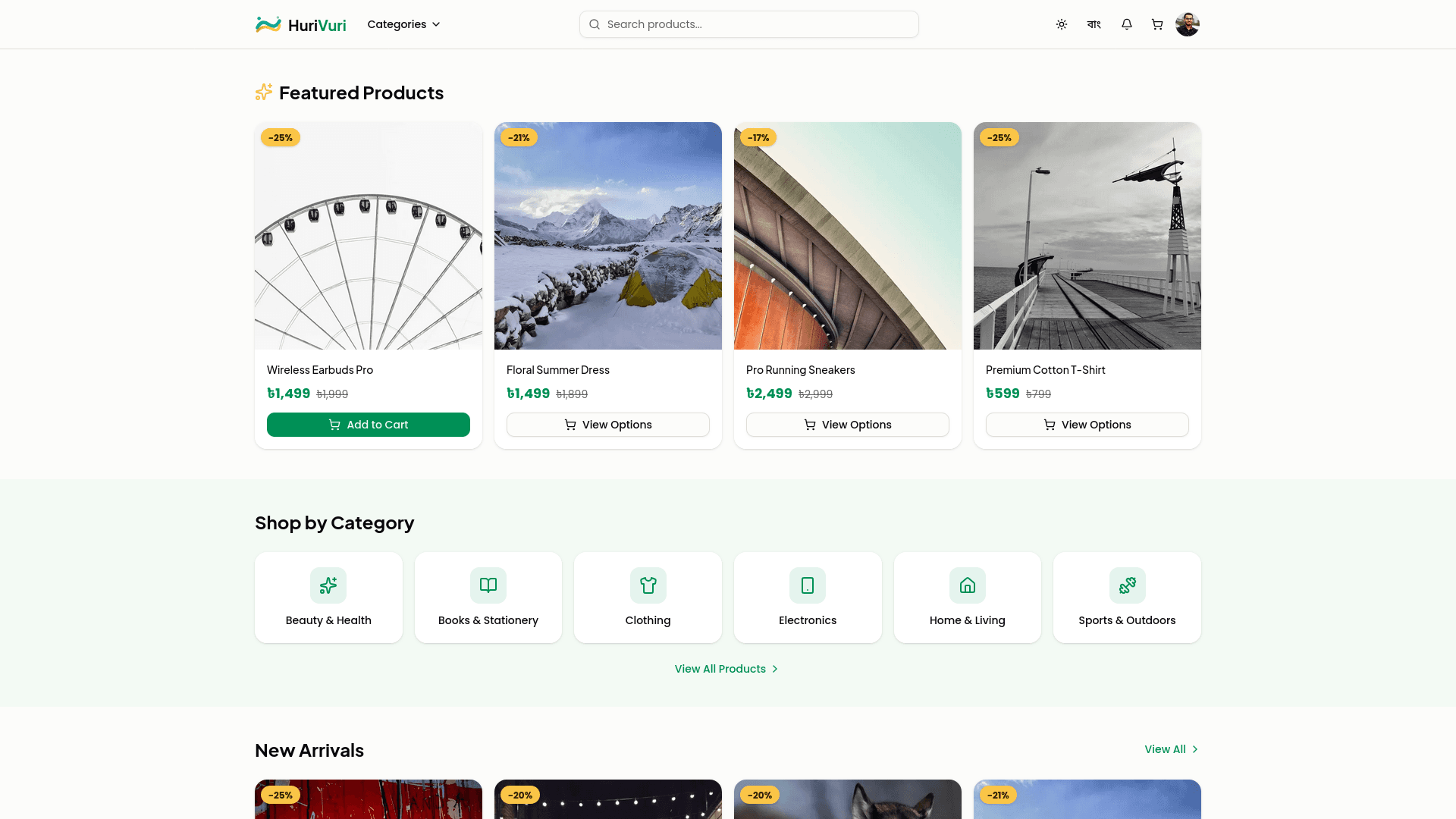
Task: Click the HuriVuri logo
Action: coord(301,25)
